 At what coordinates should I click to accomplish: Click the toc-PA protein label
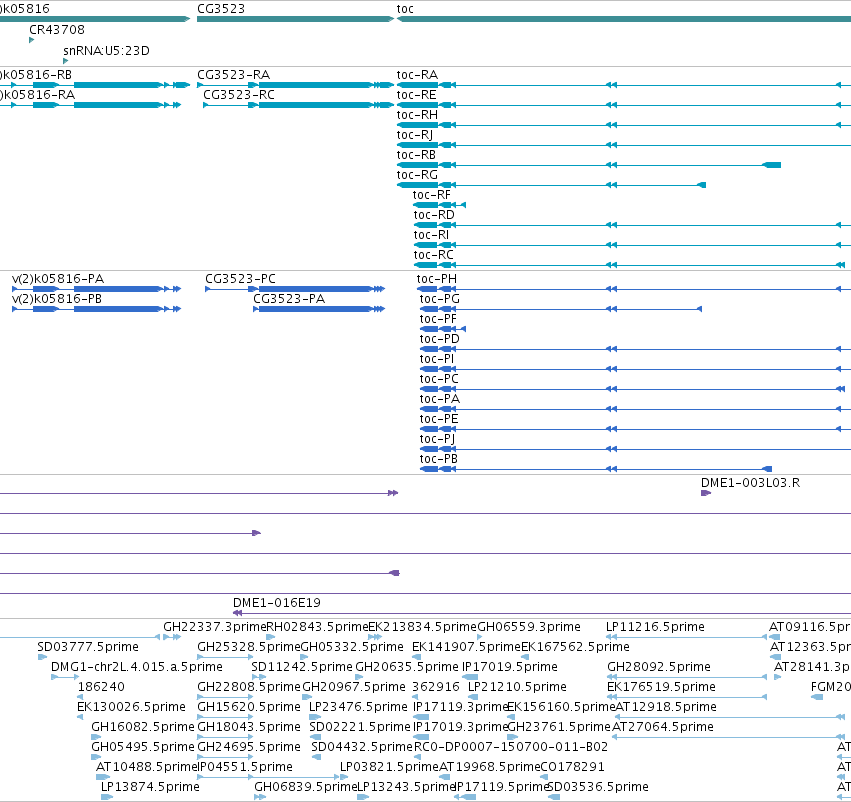pyautogui.click(x=440, y=399)
